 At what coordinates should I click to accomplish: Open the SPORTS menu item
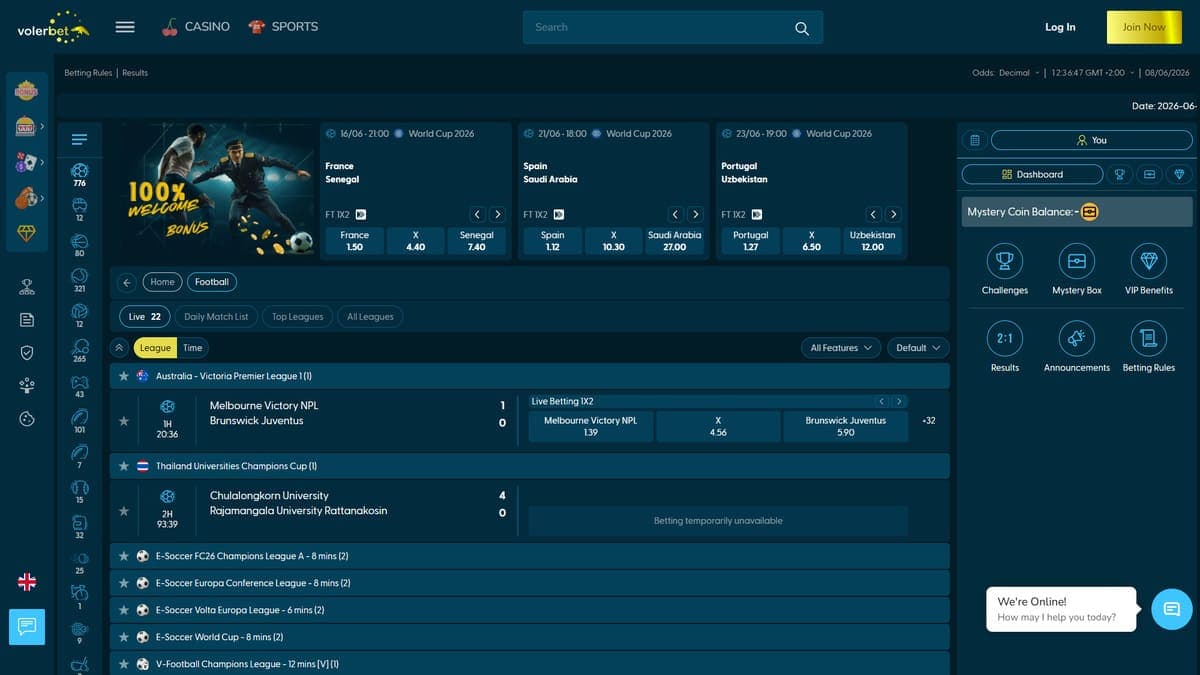click(x=283, y=27)
